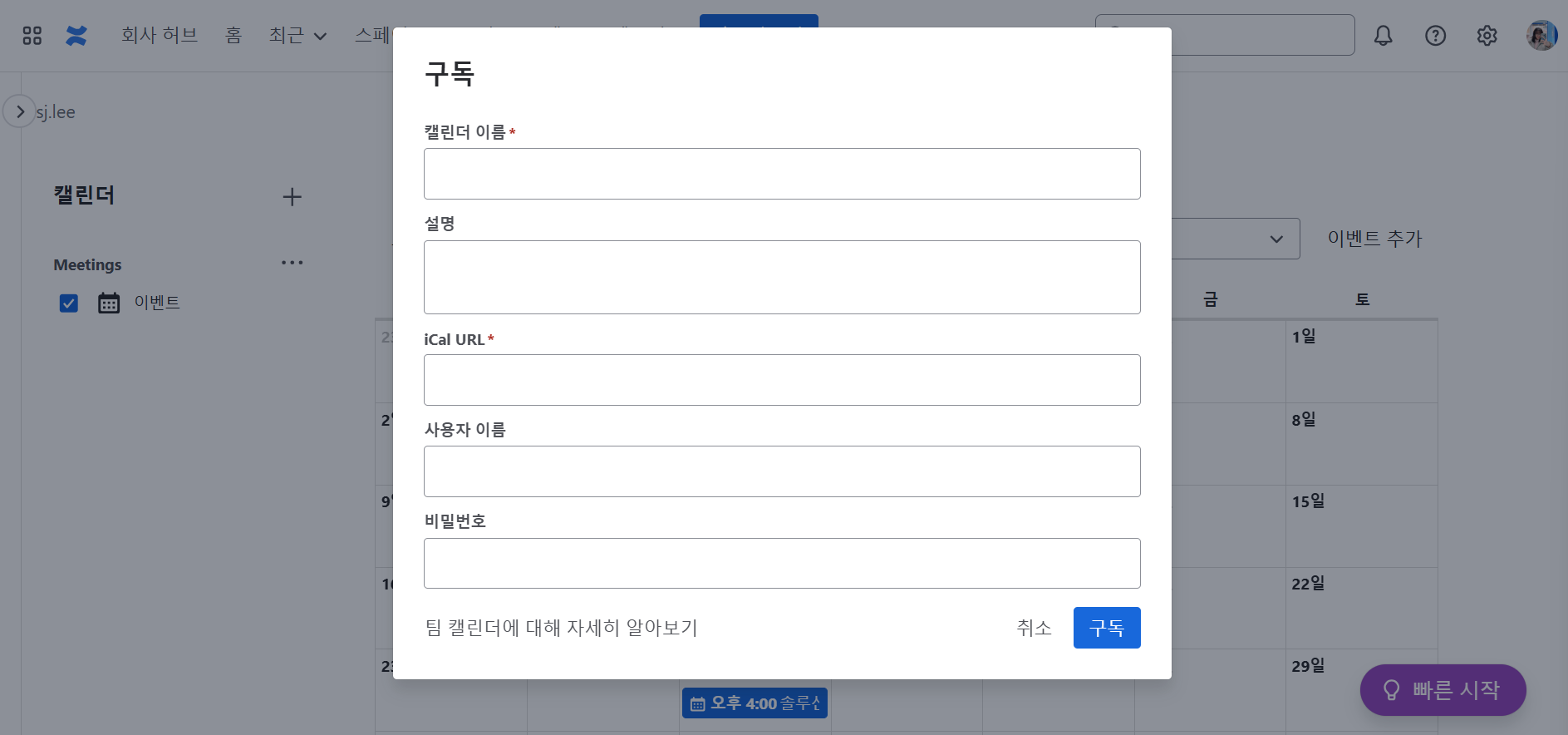Viewport: 1568px width, 735px height.
Task: Click the 이벤트 calendar icon in sidebar
Action: 109,303
